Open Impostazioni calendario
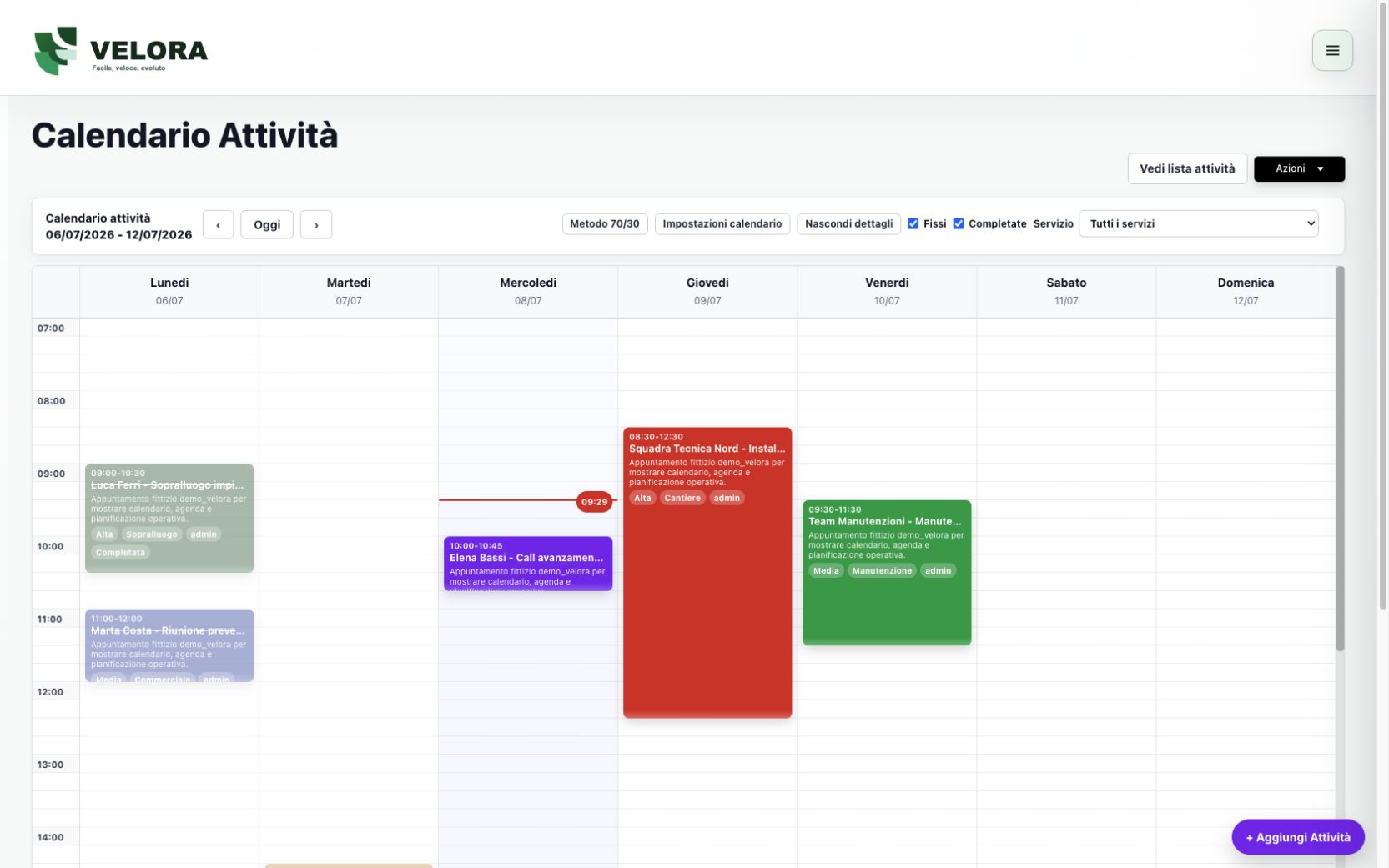Image resolution: width=1389 pixels, height=868 pixels. 722,223
